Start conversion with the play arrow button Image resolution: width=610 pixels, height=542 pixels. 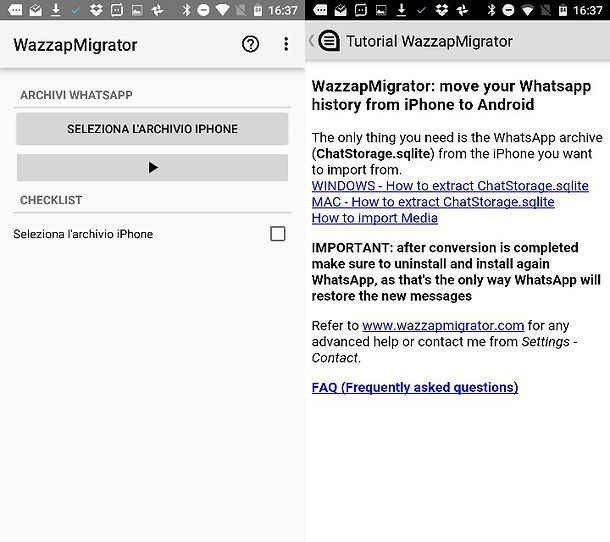tap(152, 168)
